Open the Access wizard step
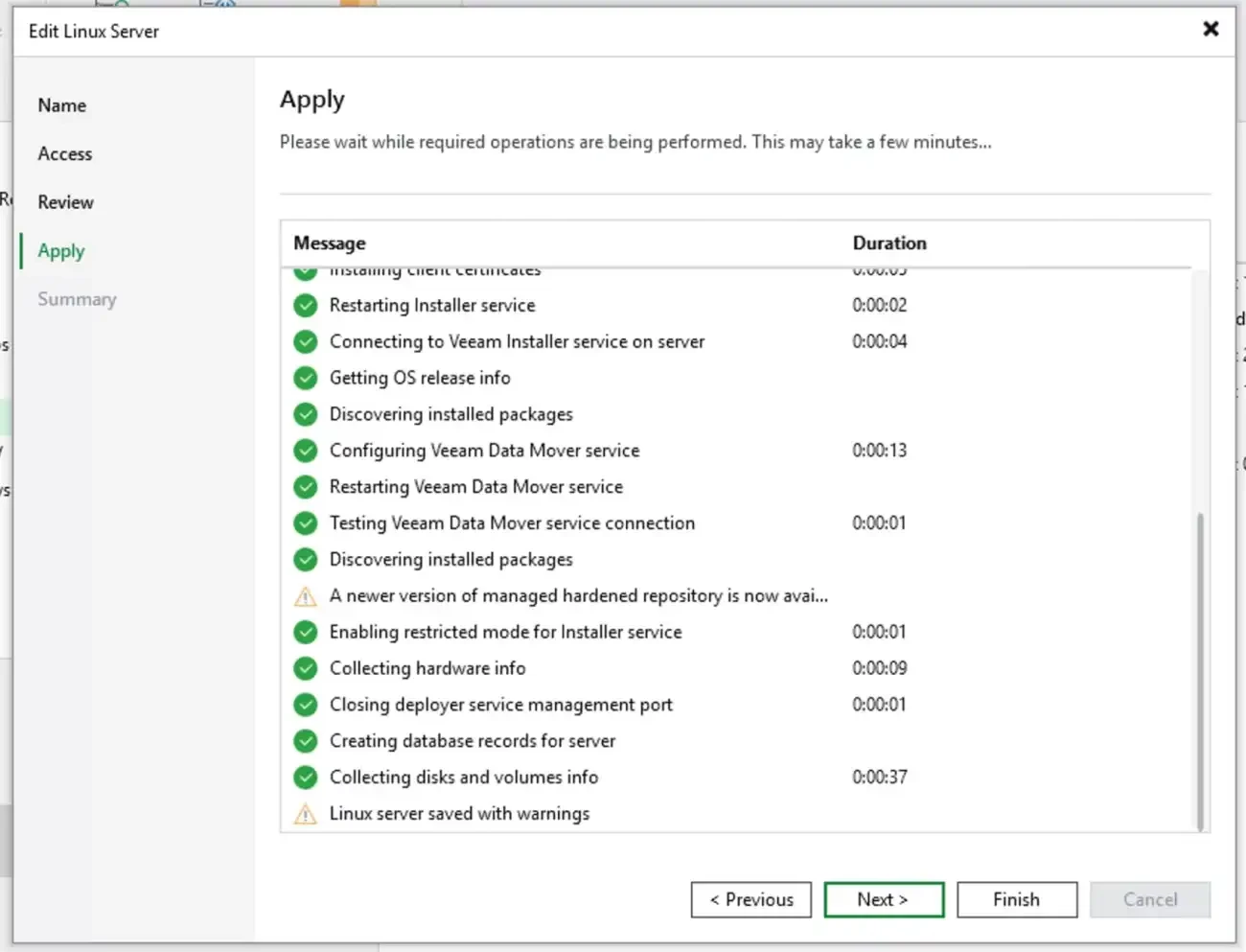This screenshot has width=1246, height=952. coord(65,154)
